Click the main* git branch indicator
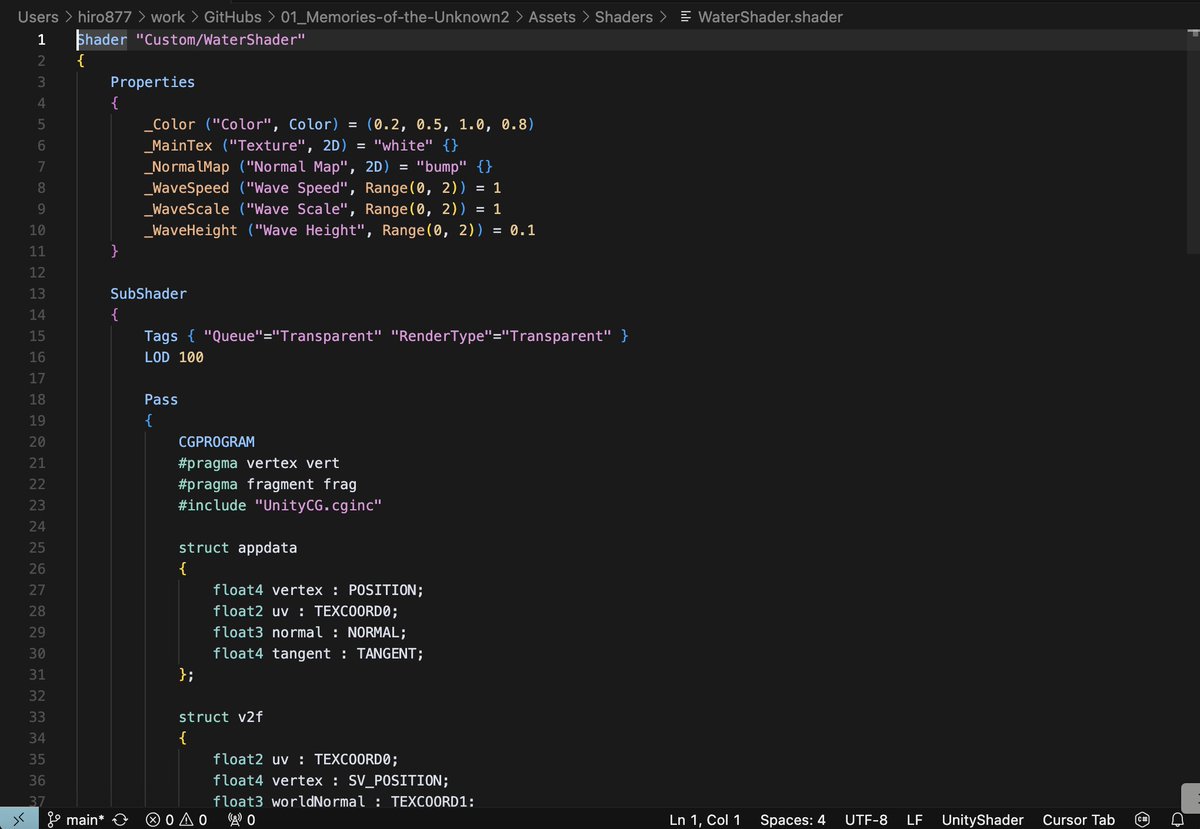Image resolution: width=1200 pixels, height=829 pixels. [x=77, y=819]
